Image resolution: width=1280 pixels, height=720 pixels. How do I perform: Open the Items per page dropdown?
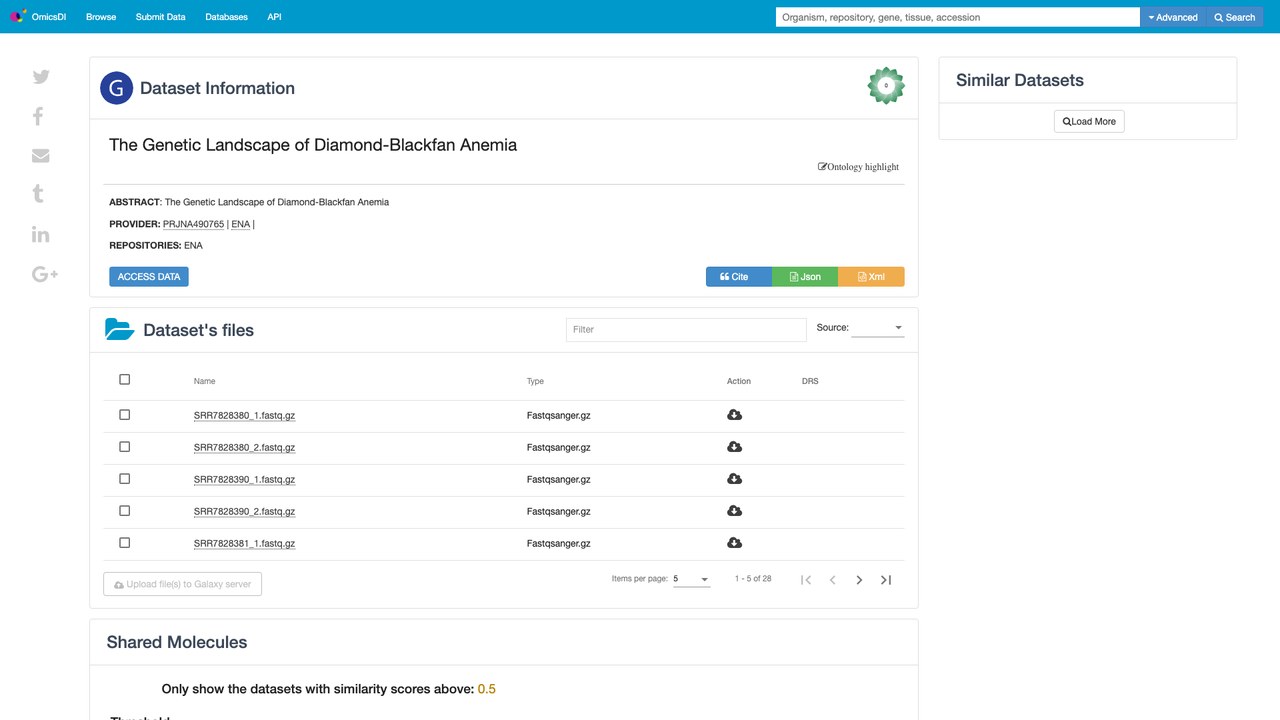click(691, 579)
